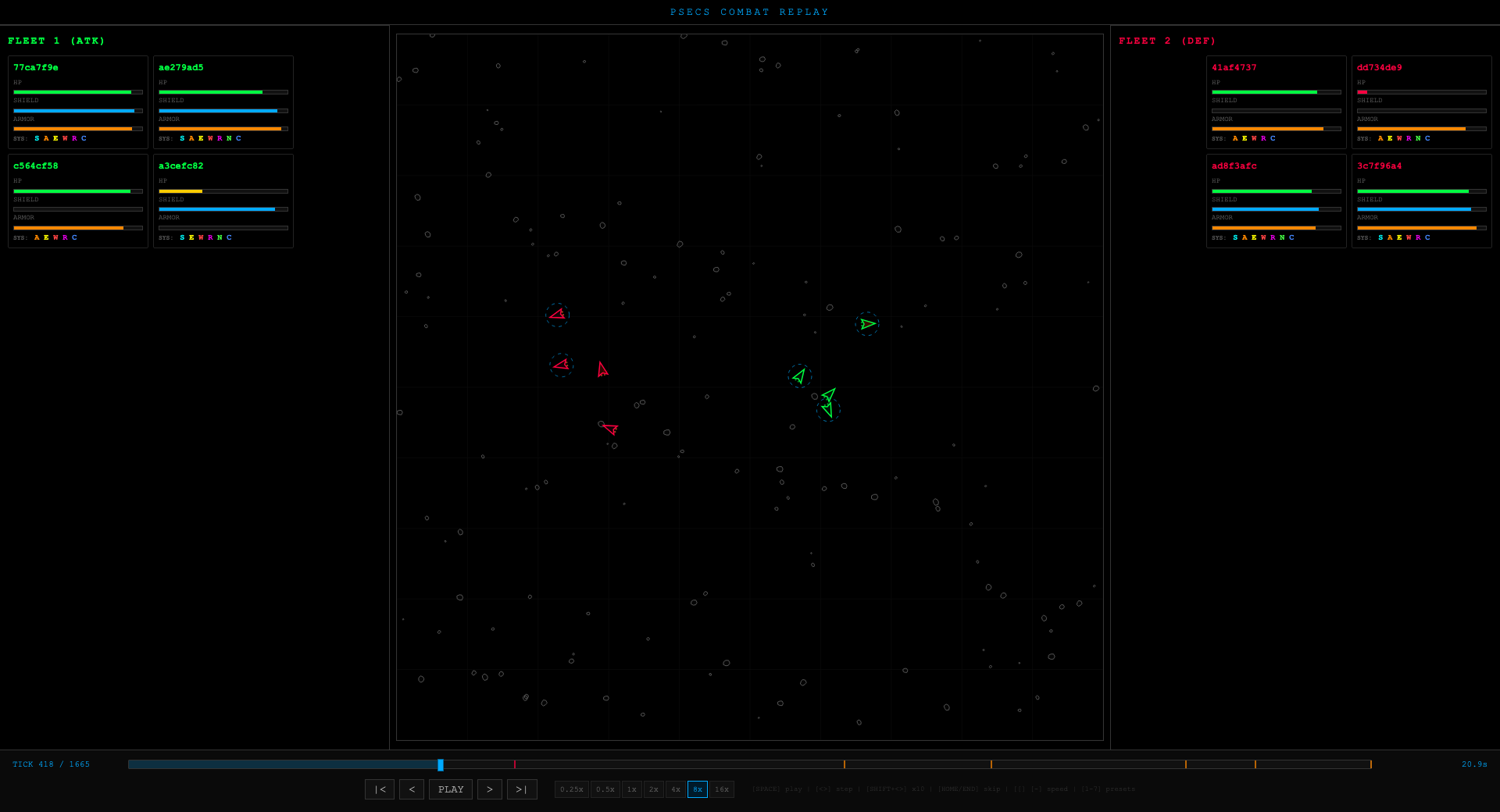Step forward one tick with > button
The image size is (1500, 812).
(x=490, y=789)
